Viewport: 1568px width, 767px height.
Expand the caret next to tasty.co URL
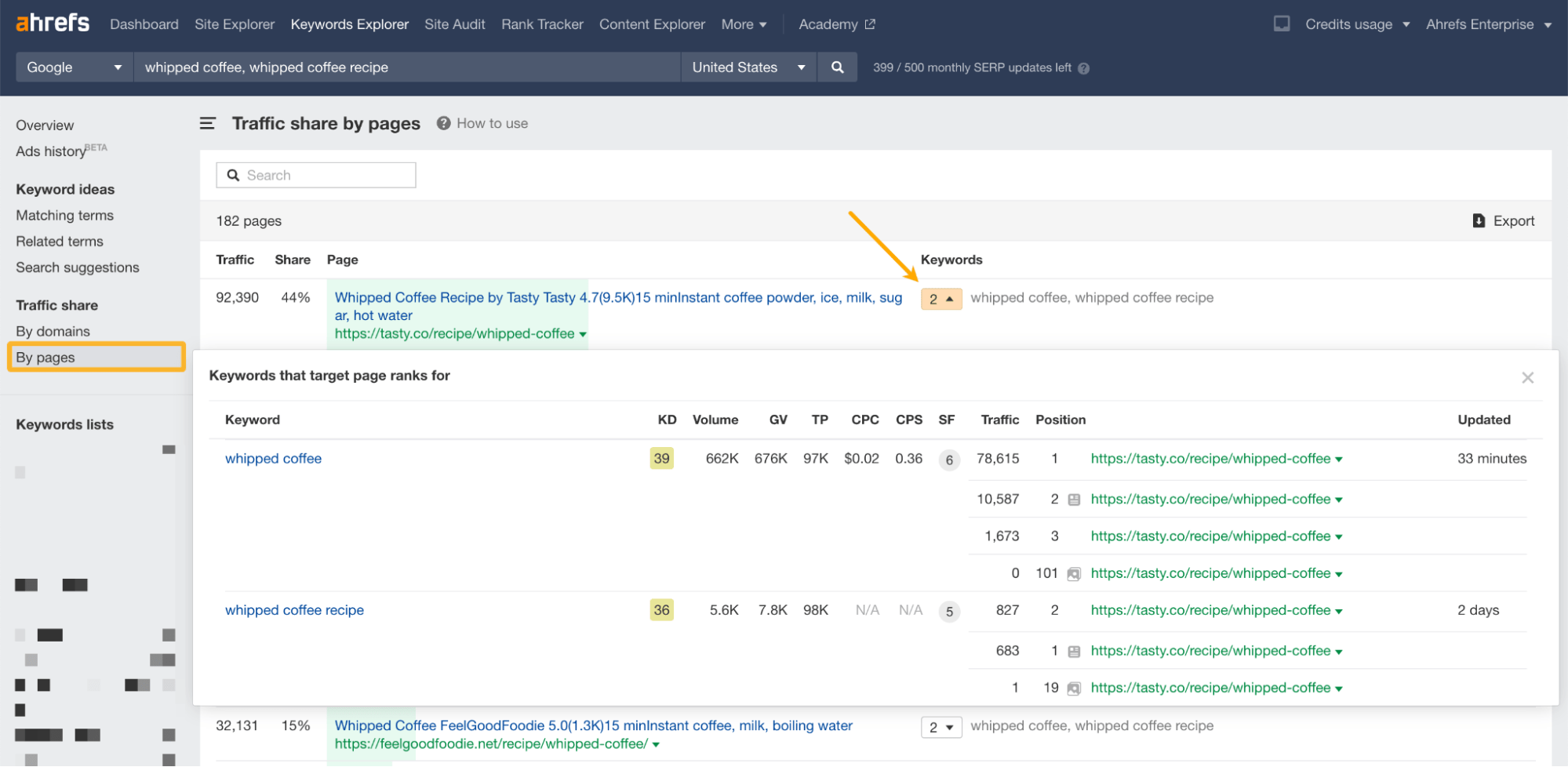tap(583, 333)
